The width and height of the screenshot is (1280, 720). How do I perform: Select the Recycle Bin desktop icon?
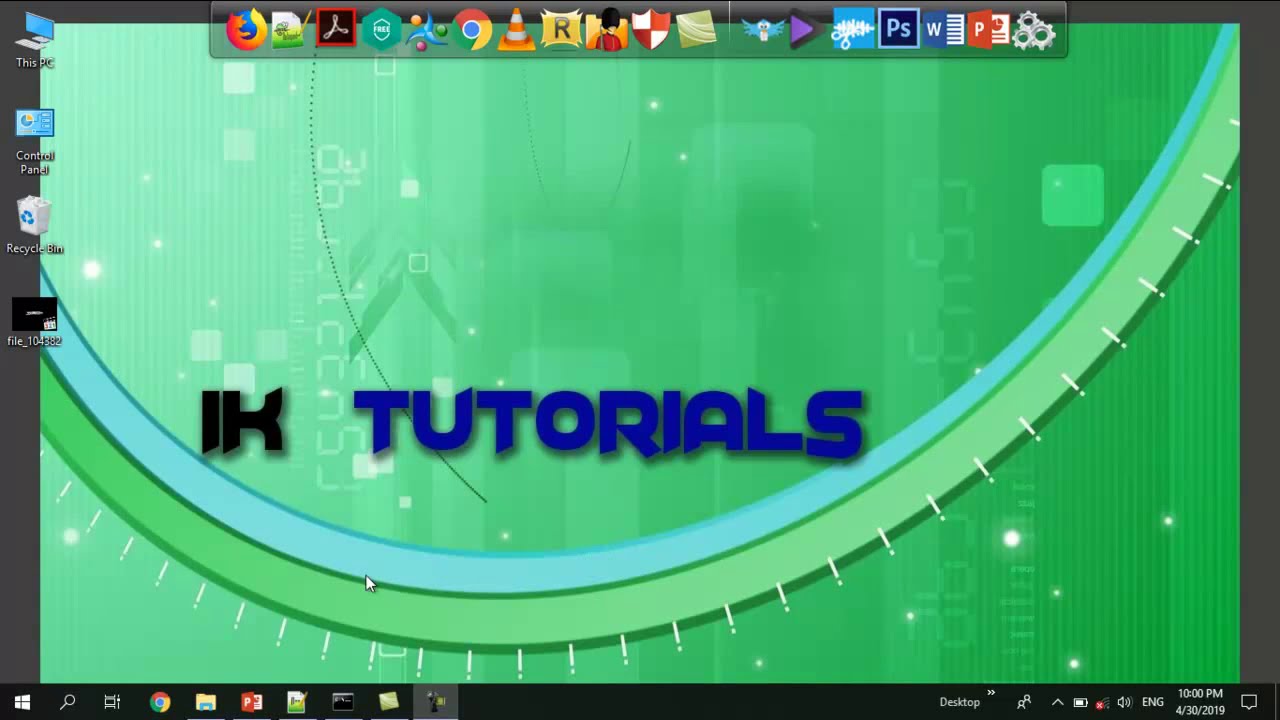[x=34, y=225]
